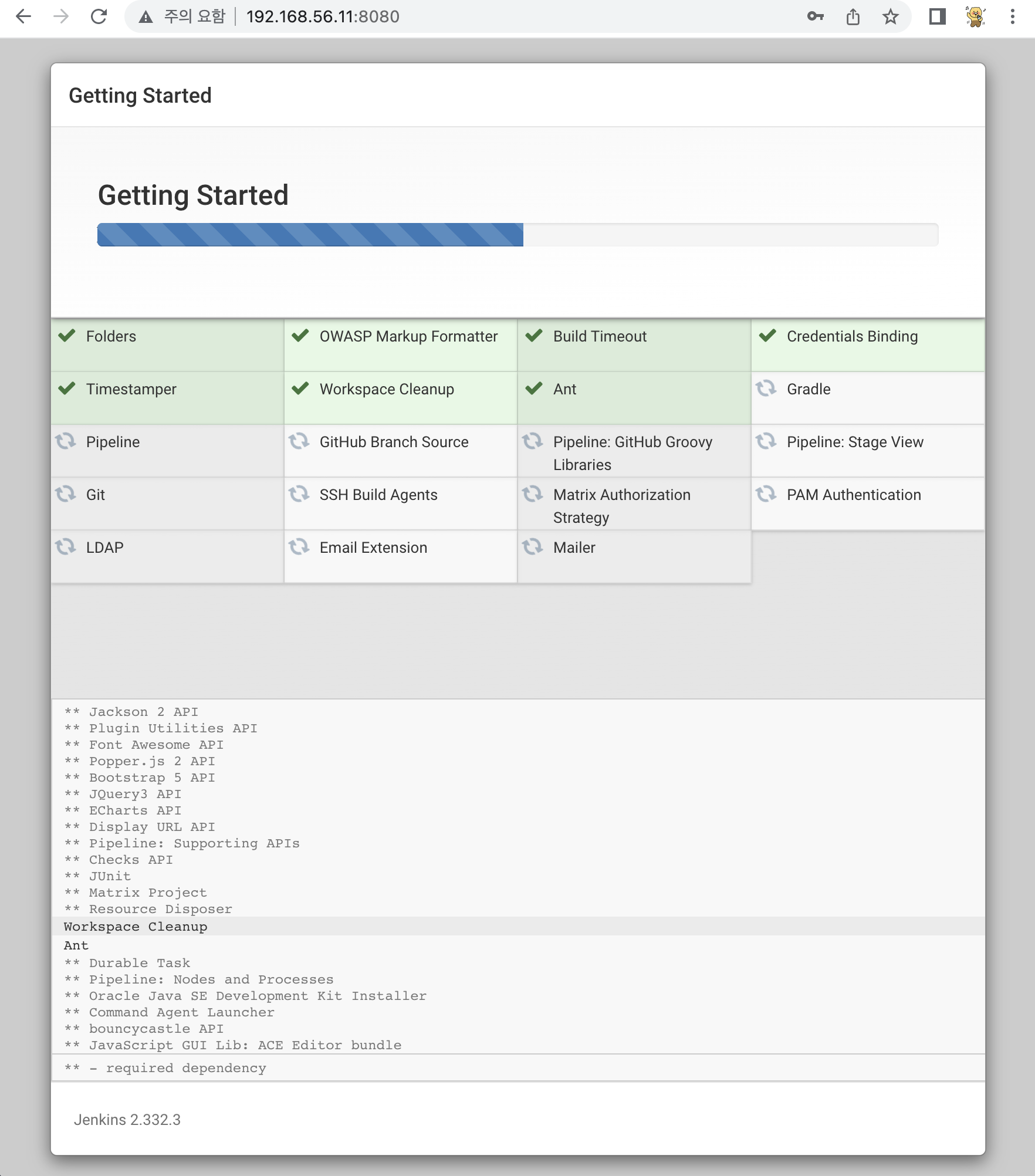Click the green check next to Folders

coord(67,336)
